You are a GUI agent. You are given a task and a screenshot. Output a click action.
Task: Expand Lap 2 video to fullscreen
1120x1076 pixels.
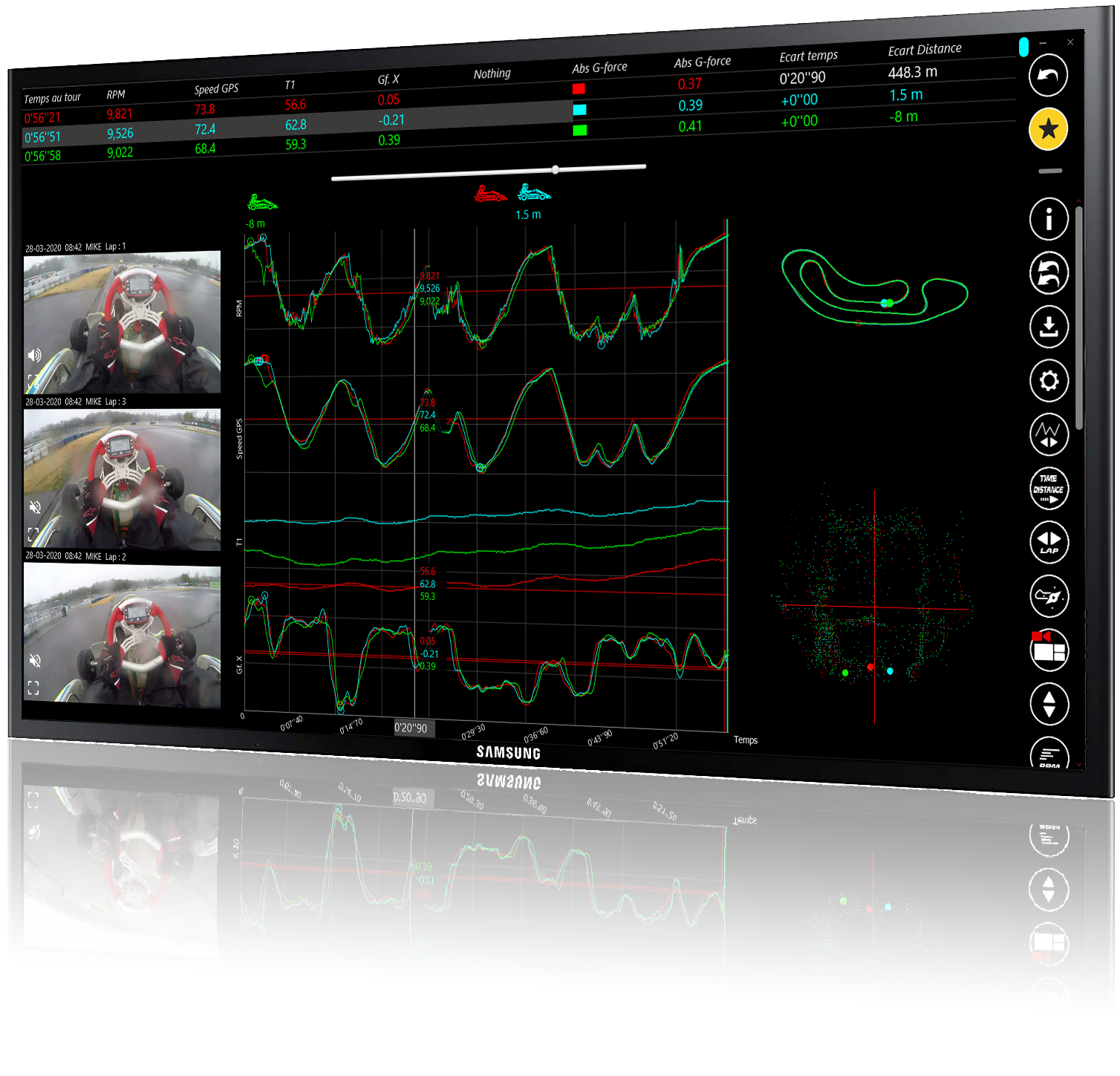(33, 688)
